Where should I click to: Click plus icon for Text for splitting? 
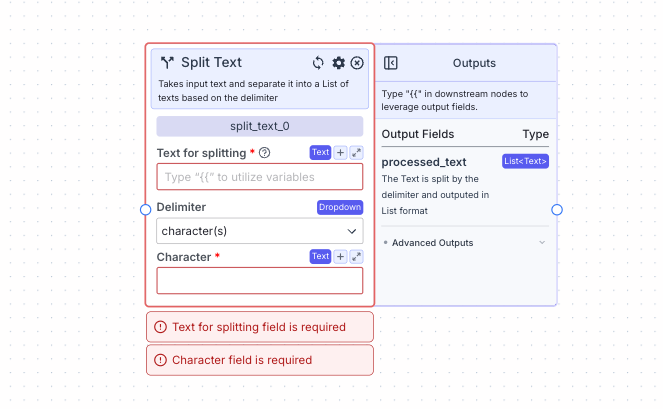tap(340, 153)
